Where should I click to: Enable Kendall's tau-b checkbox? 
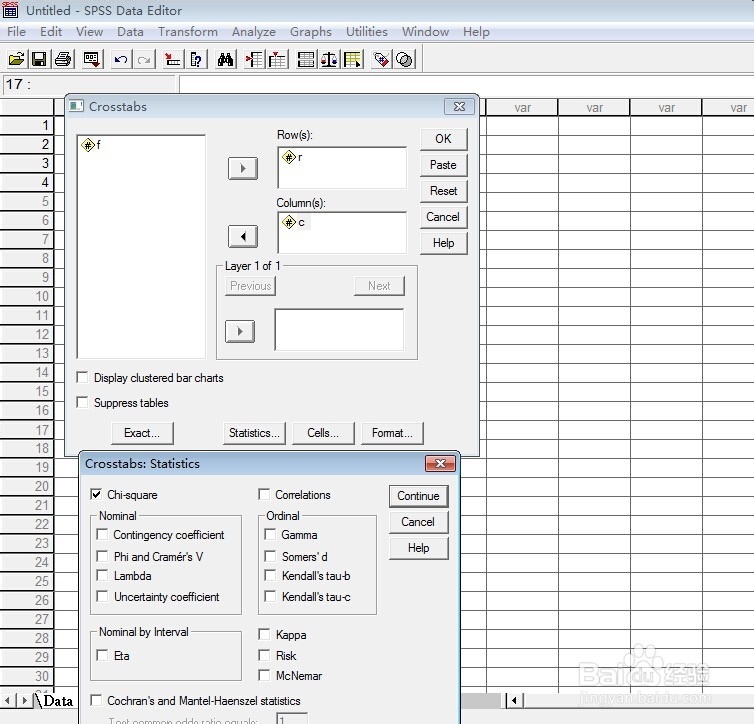(270, 575)
